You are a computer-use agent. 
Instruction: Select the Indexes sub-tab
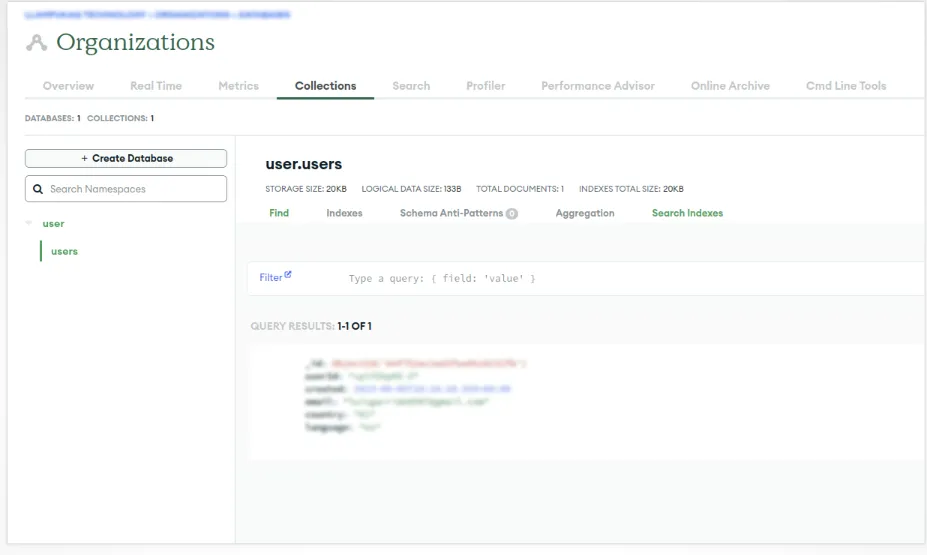pyautogui.click(x=344, y=213)
